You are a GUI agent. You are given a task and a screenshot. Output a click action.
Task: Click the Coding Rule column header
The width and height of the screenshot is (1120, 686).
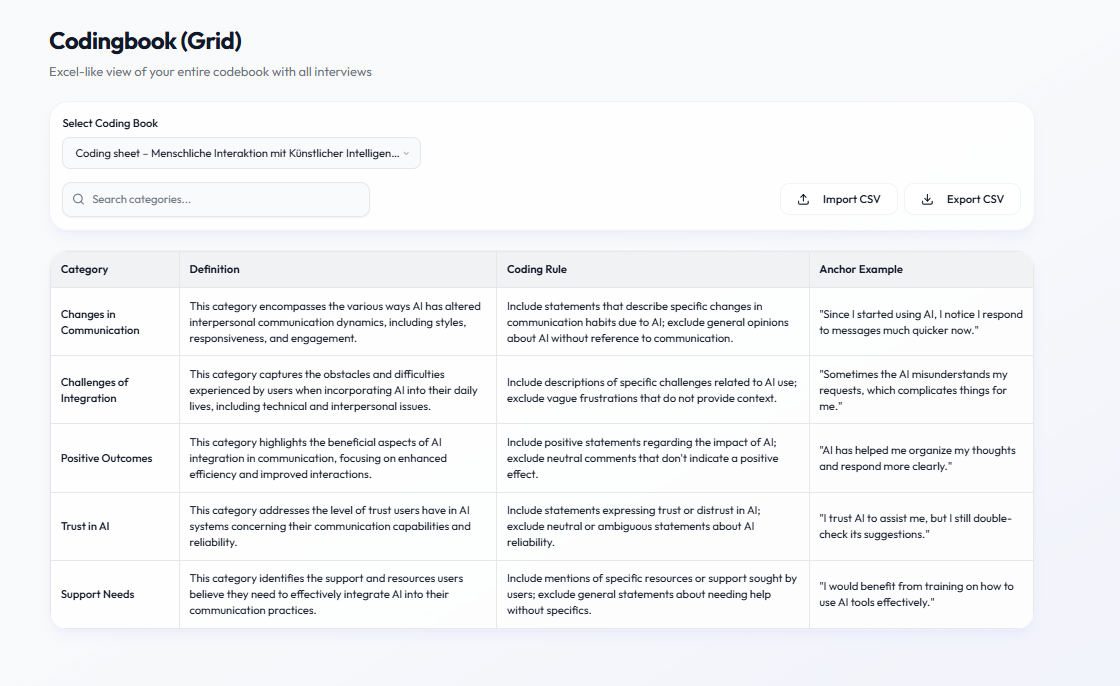(x=537, y=269)
